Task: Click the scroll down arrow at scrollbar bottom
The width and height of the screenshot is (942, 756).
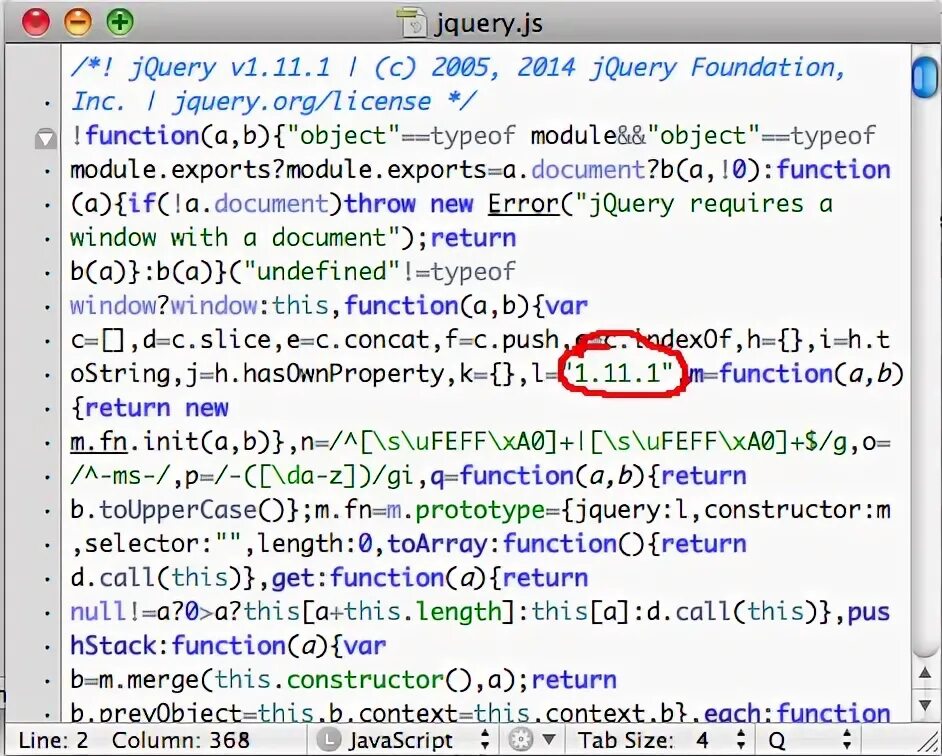Action: click(x=925, y=704)
